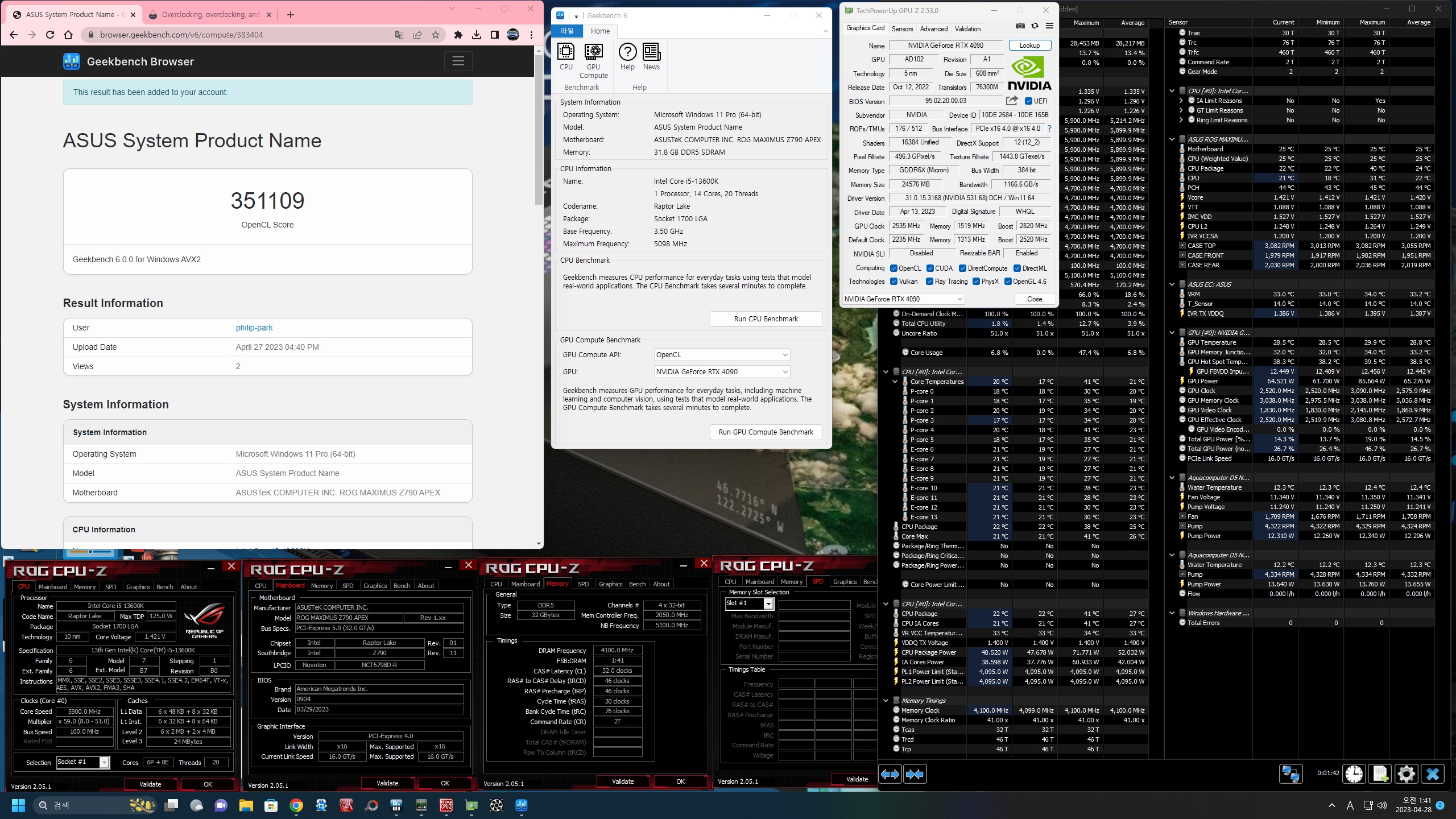
Task: Open the GPU-Z hamburger menu icon
Action: click(1049, 26)
